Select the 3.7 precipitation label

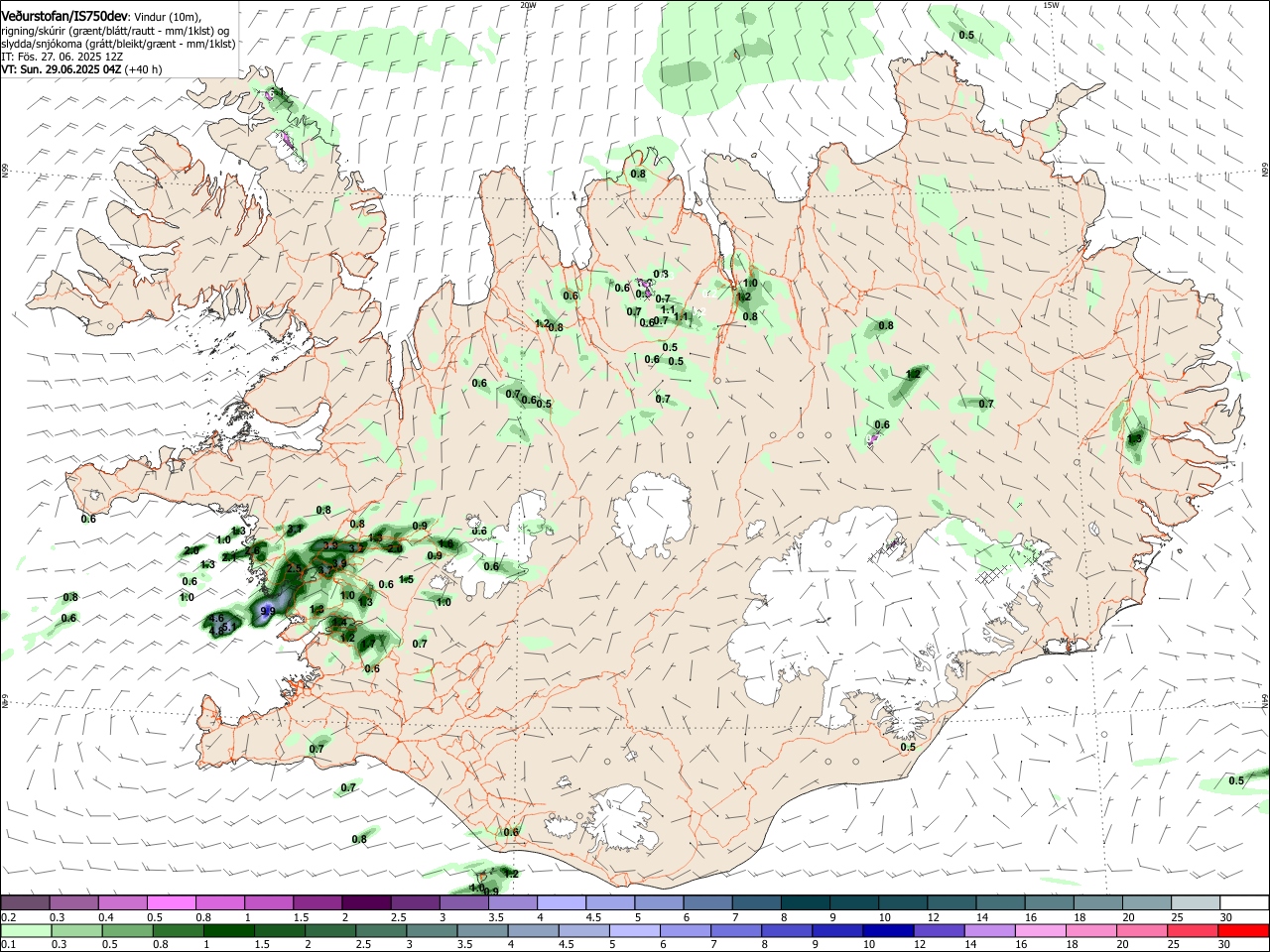click(325, 569)
